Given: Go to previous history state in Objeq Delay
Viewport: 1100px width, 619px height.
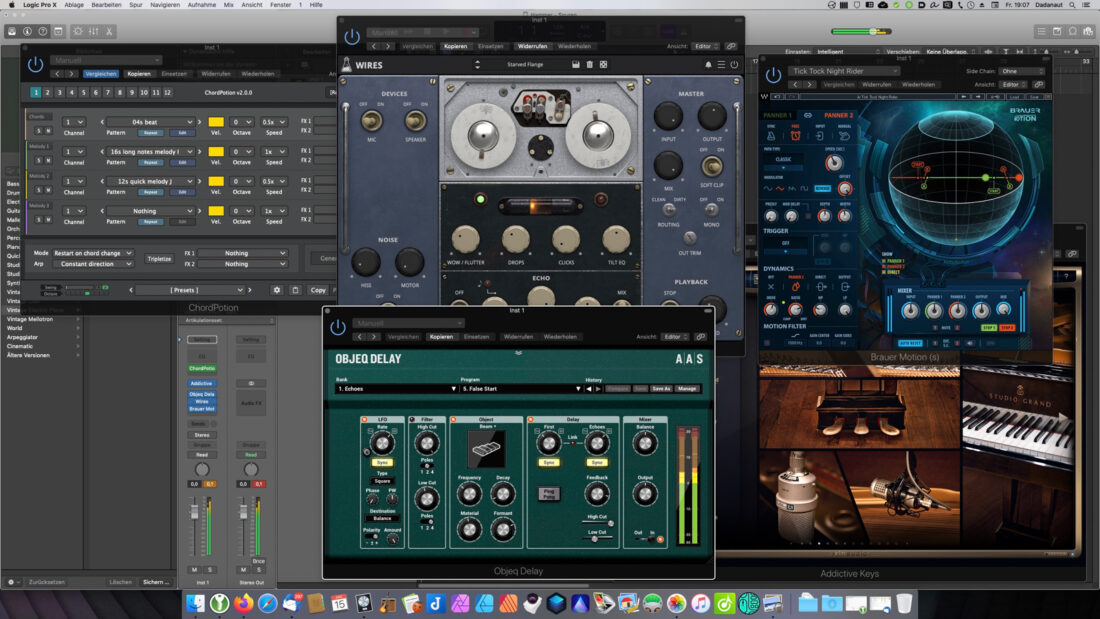Looking at the screenshot, I should [x=589, y=389].
